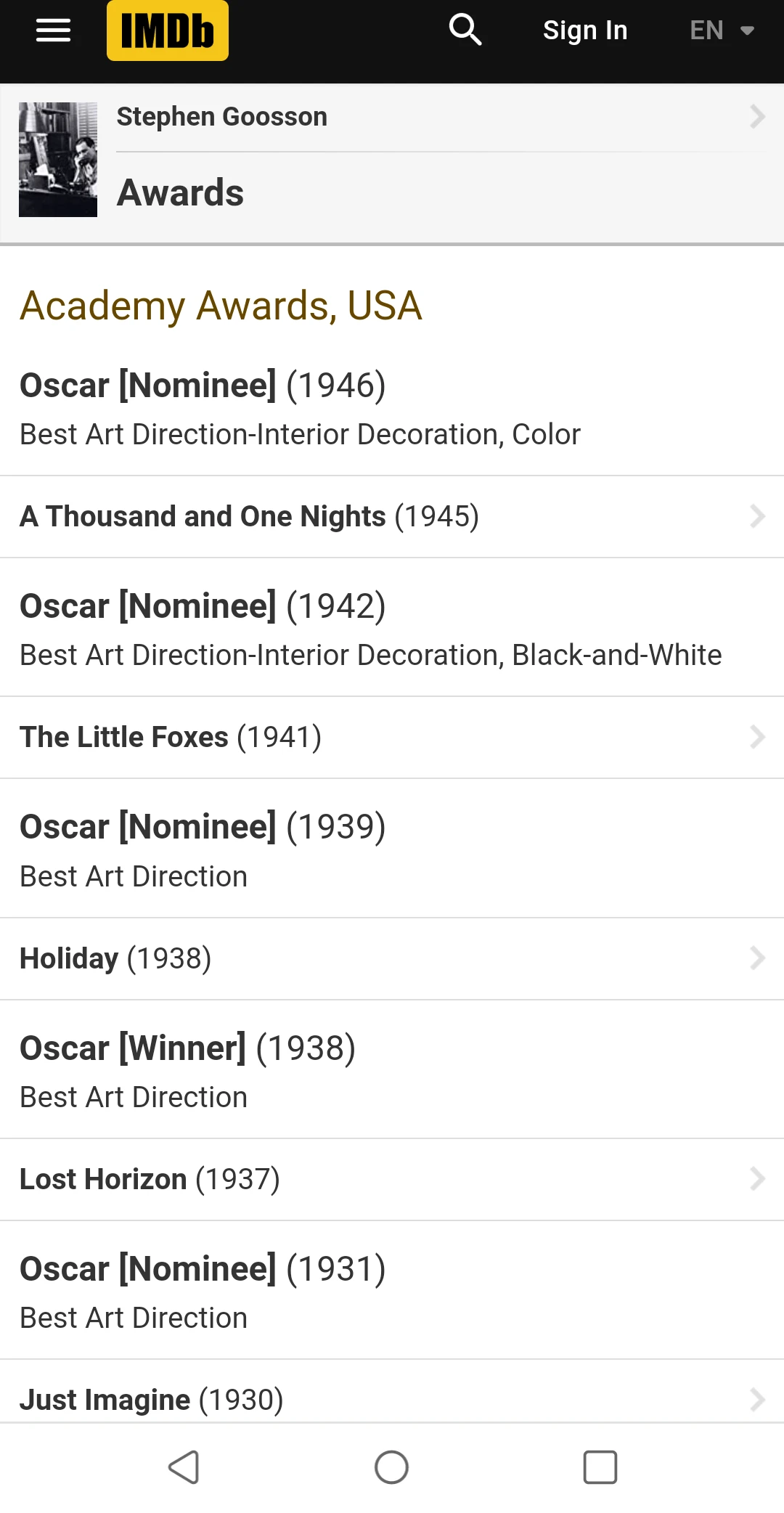Open the EN language dropdown
The height and width of the screenshot is (1513, 784).
pos(722,30)
